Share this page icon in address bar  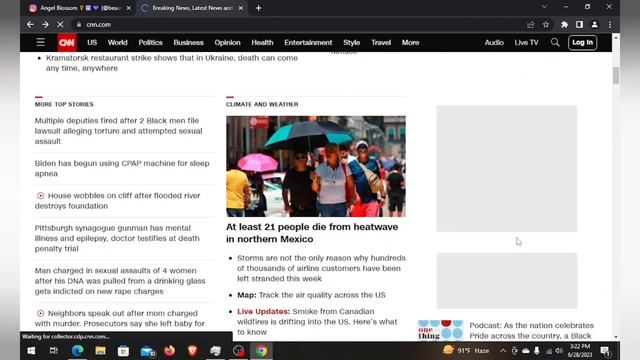531,24
